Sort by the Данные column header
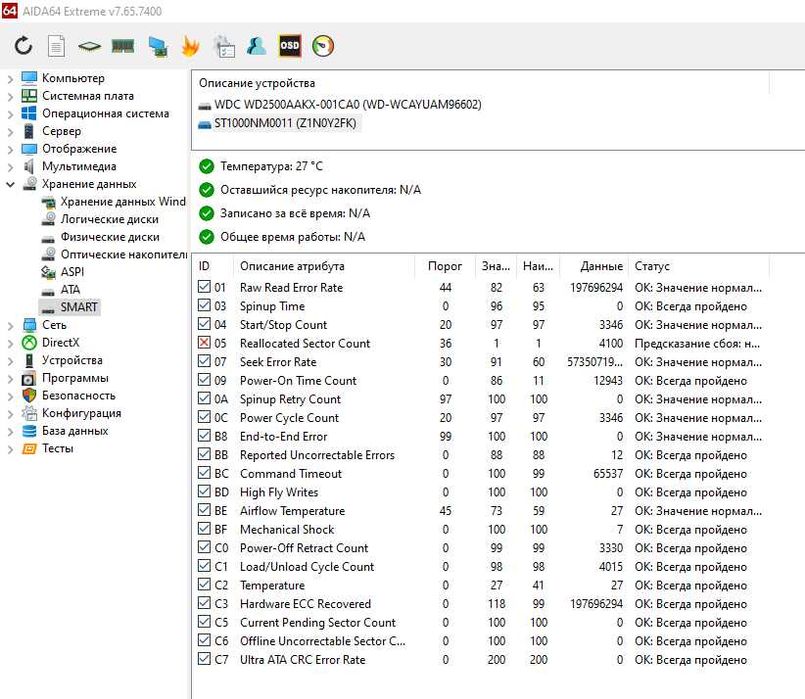Viewport: 805px width, 699px height. tap(593, 266)
